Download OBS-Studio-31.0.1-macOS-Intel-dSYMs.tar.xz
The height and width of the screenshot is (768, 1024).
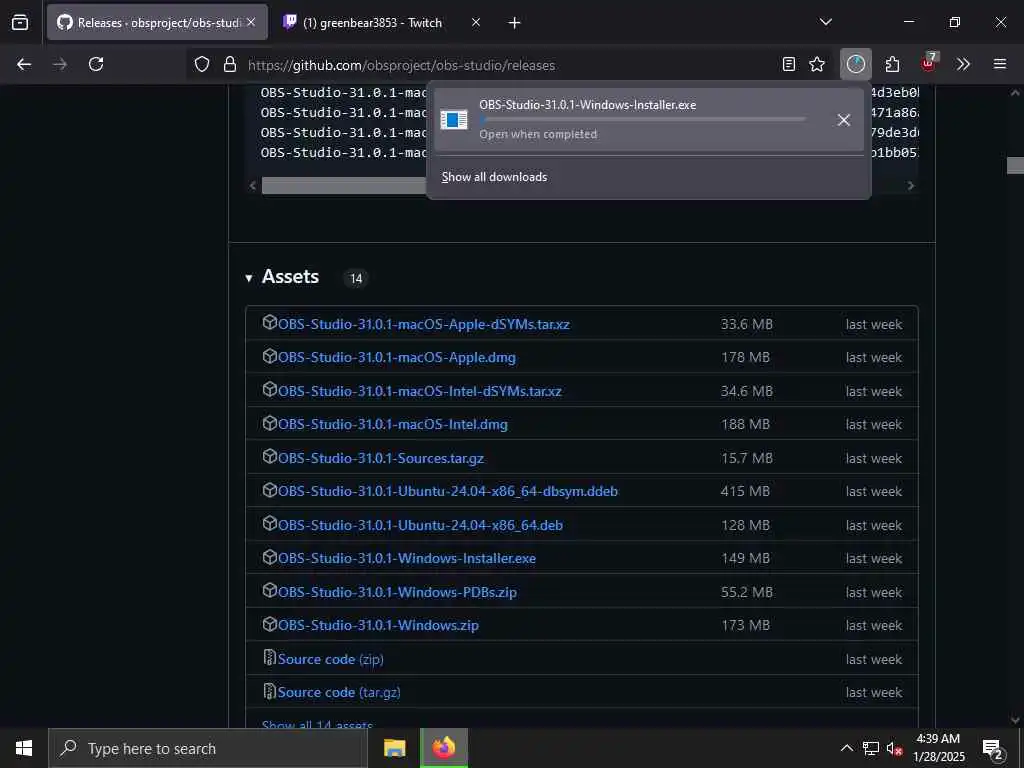point(420,391)
